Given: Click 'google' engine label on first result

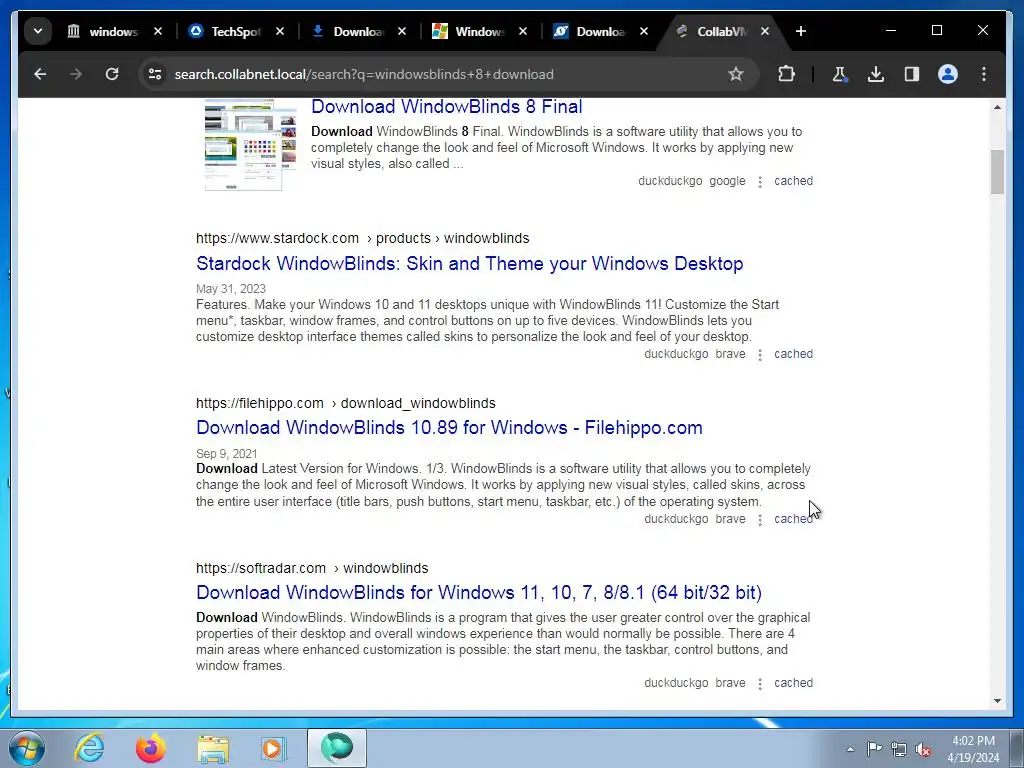Looking at the screenshot, I should click(727, 181).
